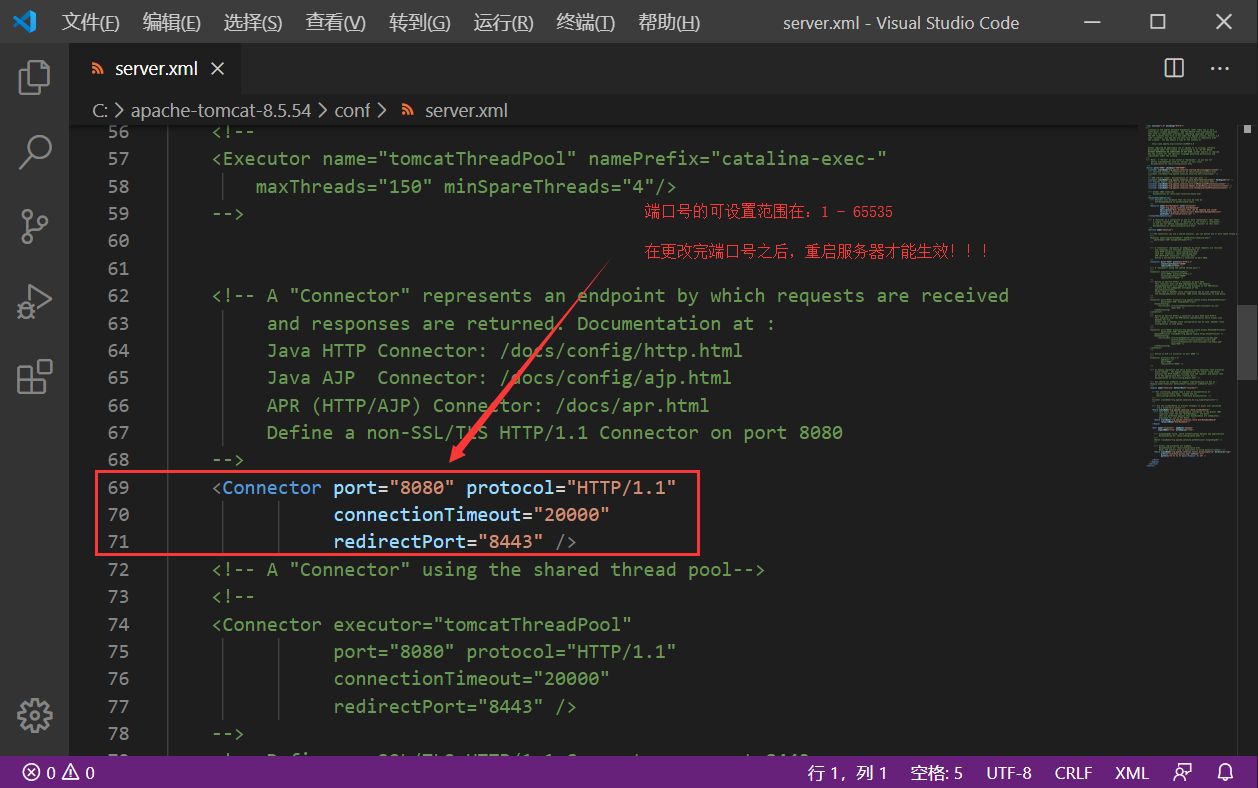The height and width of the screenshot is (788, 1258).
Task: Open the Manage gear menu
Action: (34, 715)
